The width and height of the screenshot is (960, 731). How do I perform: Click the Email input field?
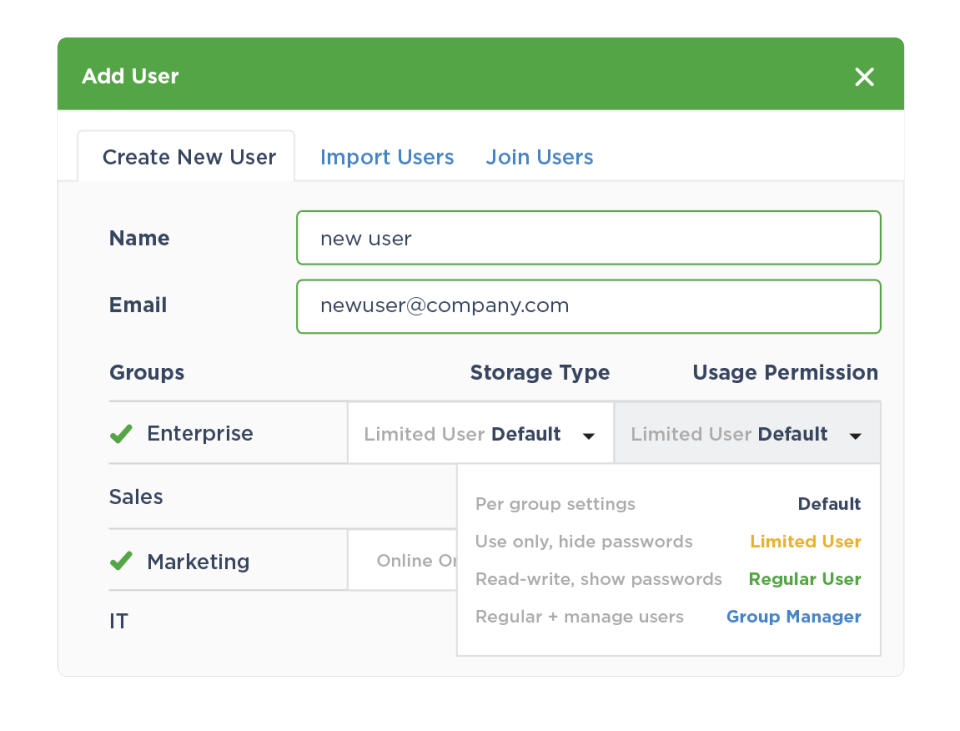point(588,306)
